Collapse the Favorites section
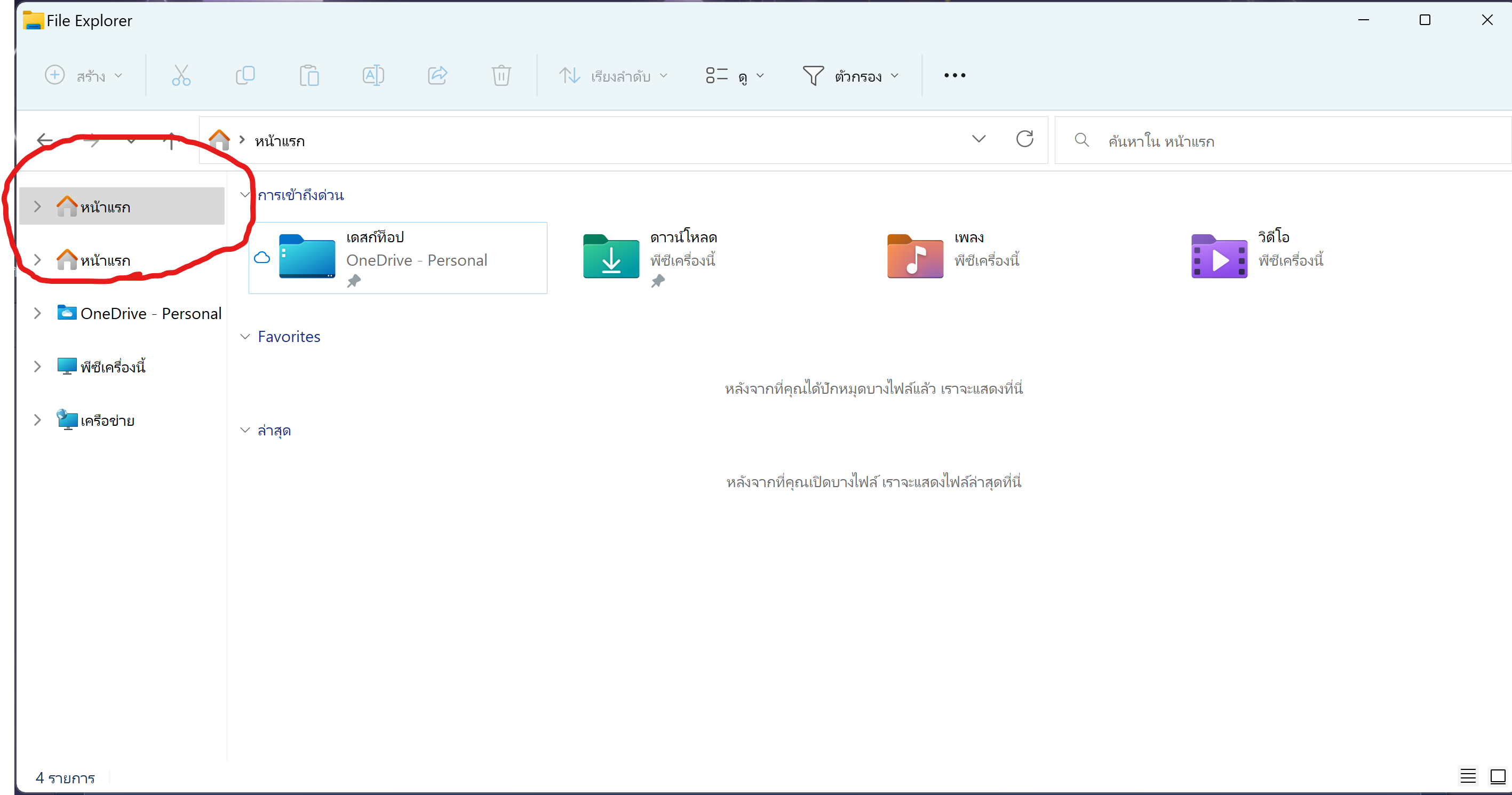 click(245, 337)
